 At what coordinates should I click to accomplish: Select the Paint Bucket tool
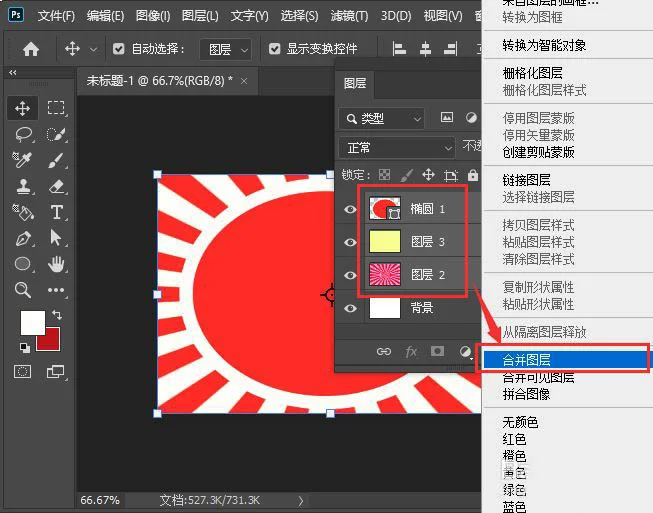coord(23,212)
